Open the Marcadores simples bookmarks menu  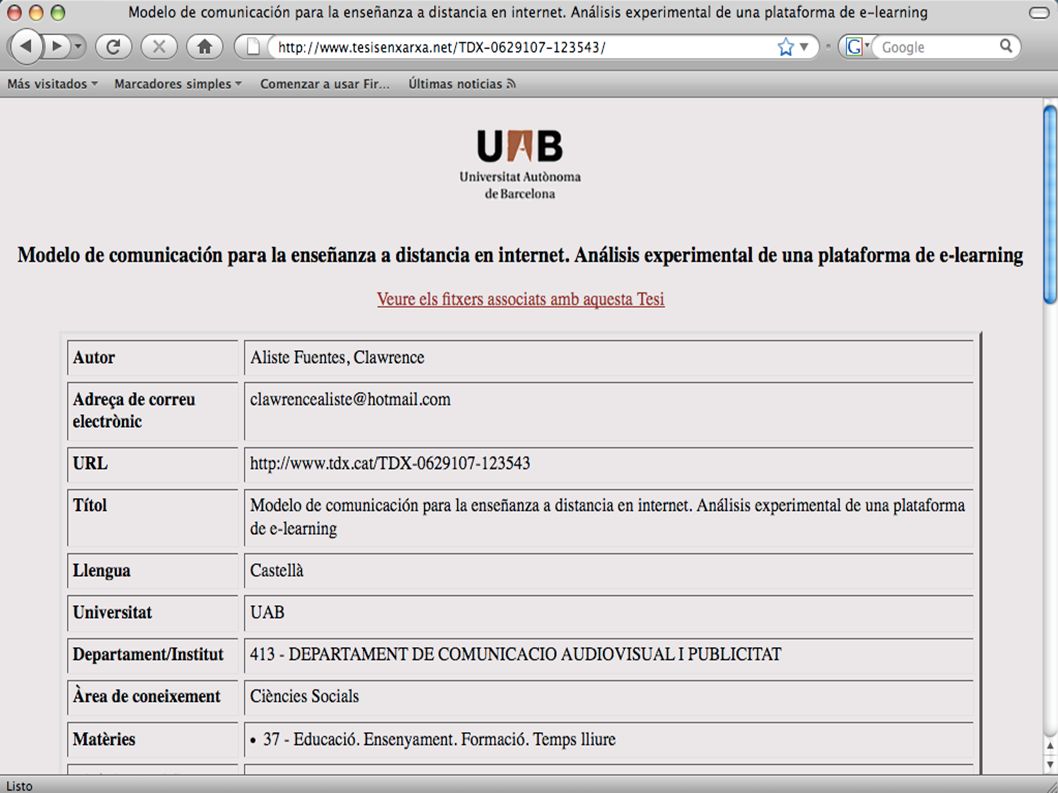[x=178, y=84]
